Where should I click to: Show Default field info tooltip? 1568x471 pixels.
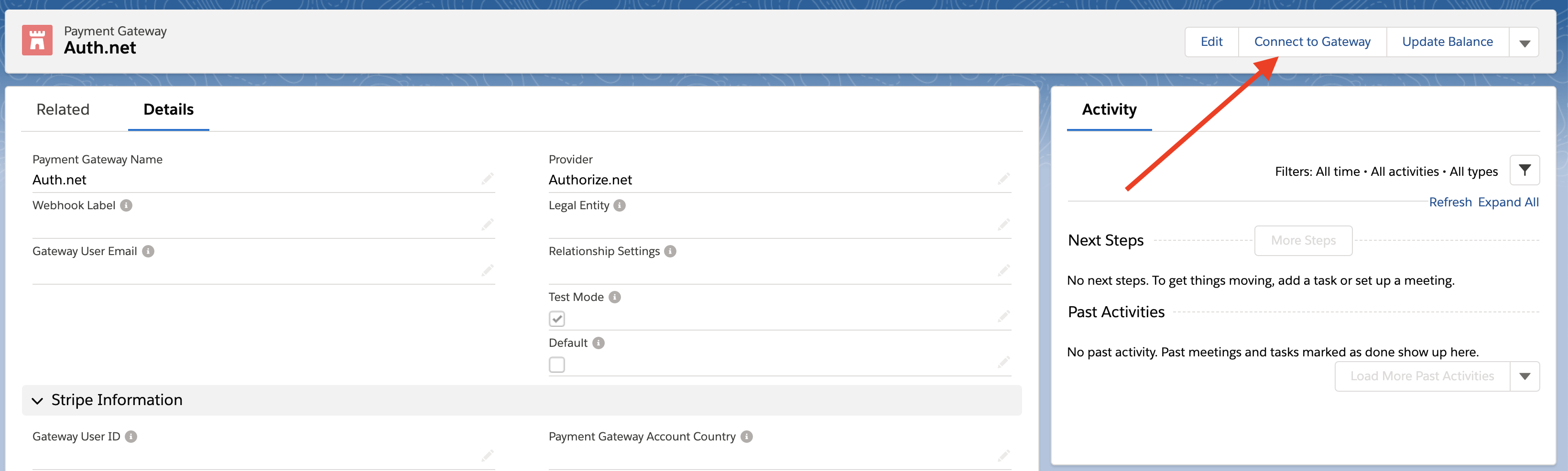click(x=599, y=343)
